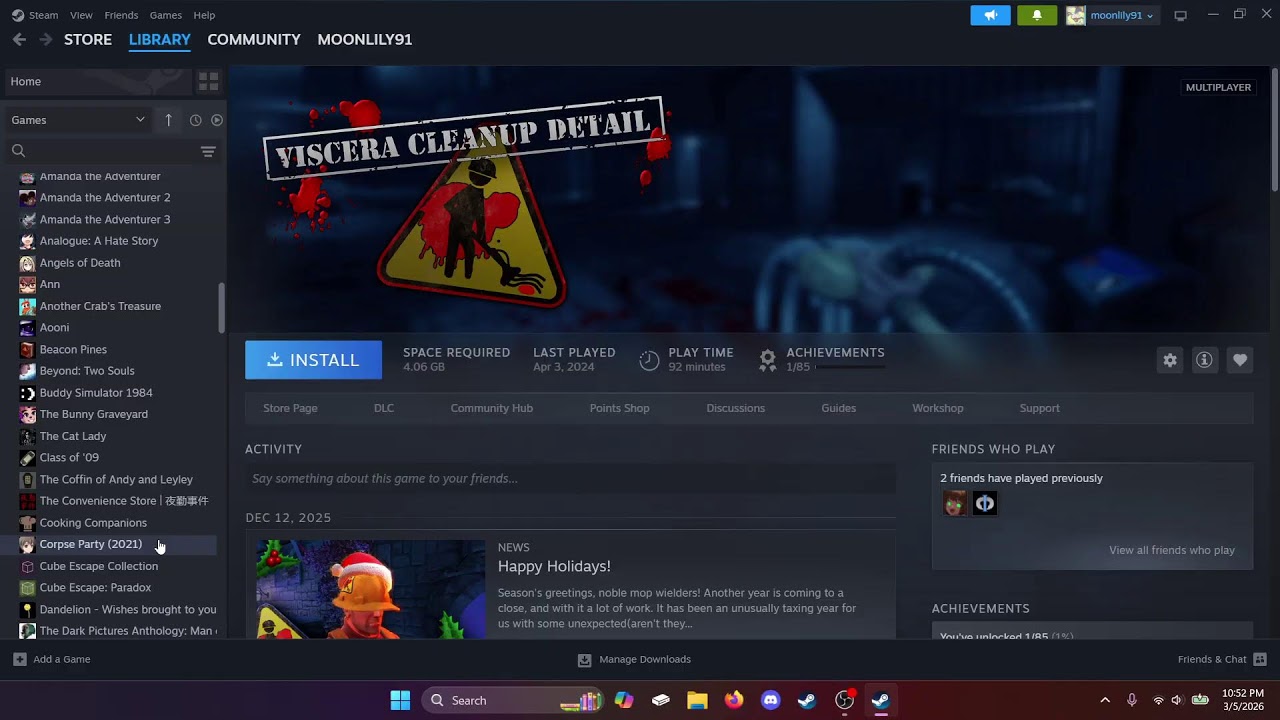Click the Home button in sidebar
This screenshot has height=720, width=1280.
98,81
